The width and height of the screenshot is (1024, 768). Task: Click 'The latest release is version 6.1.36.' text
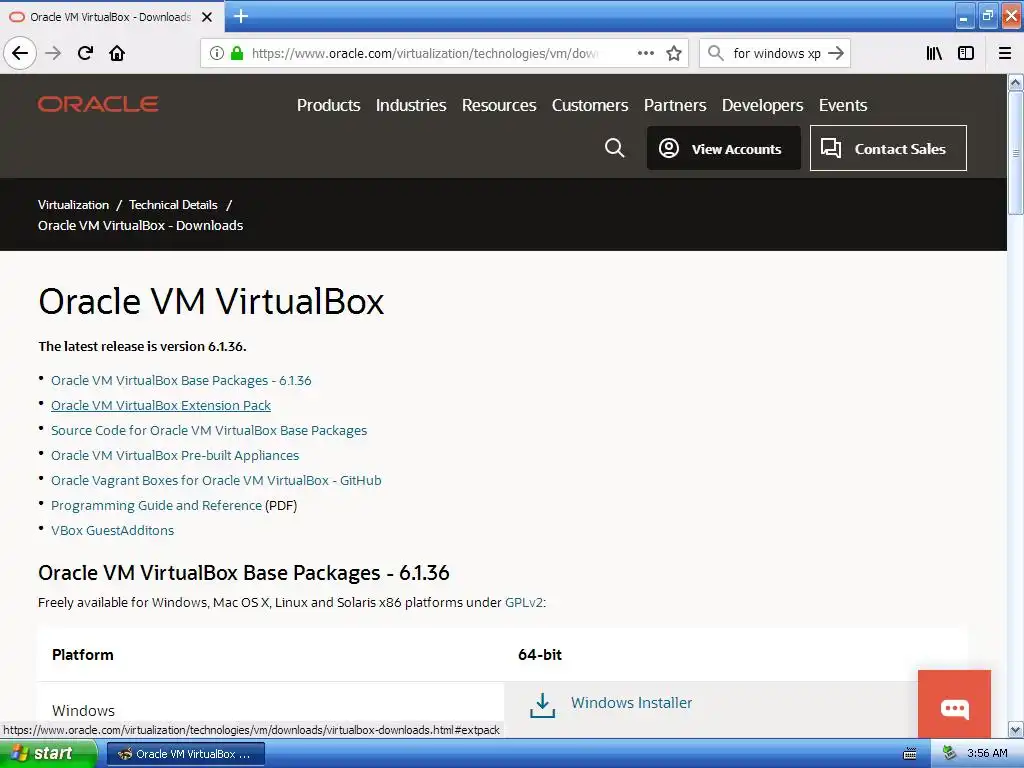pos(142,346)
